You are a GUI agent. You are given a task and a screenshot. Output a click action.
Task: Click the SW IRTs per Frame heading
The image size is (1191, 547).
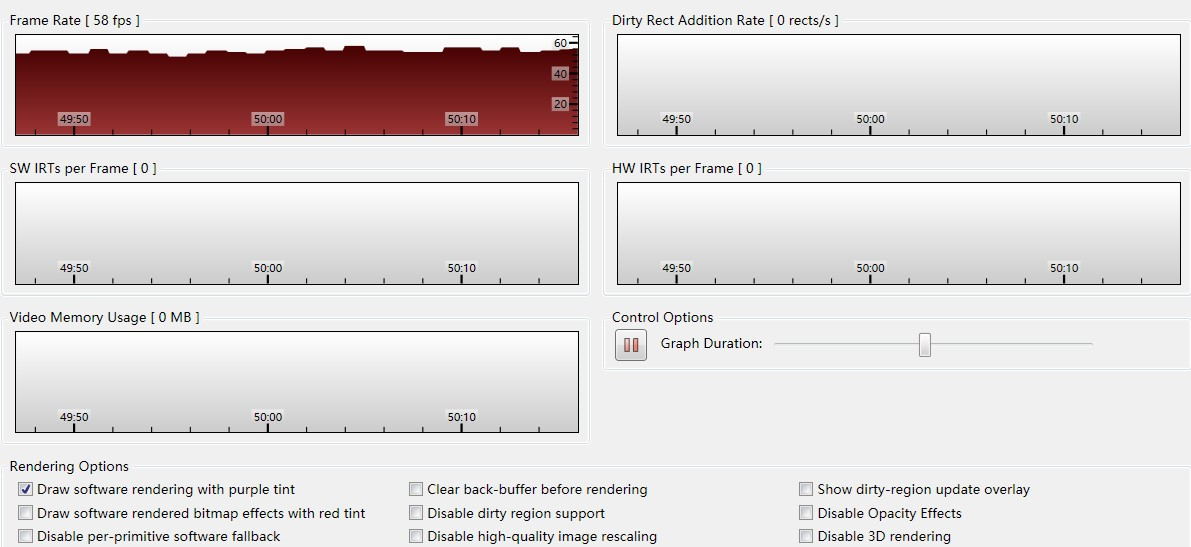[83, 169]
